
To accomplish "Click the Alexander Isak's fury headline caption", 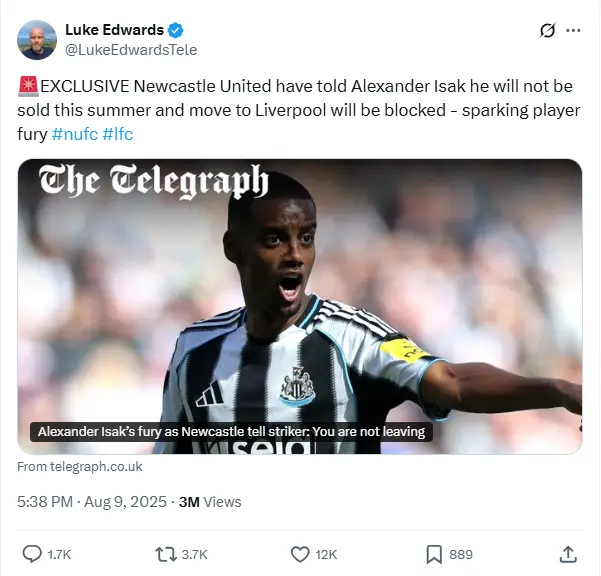I will 231,432.
